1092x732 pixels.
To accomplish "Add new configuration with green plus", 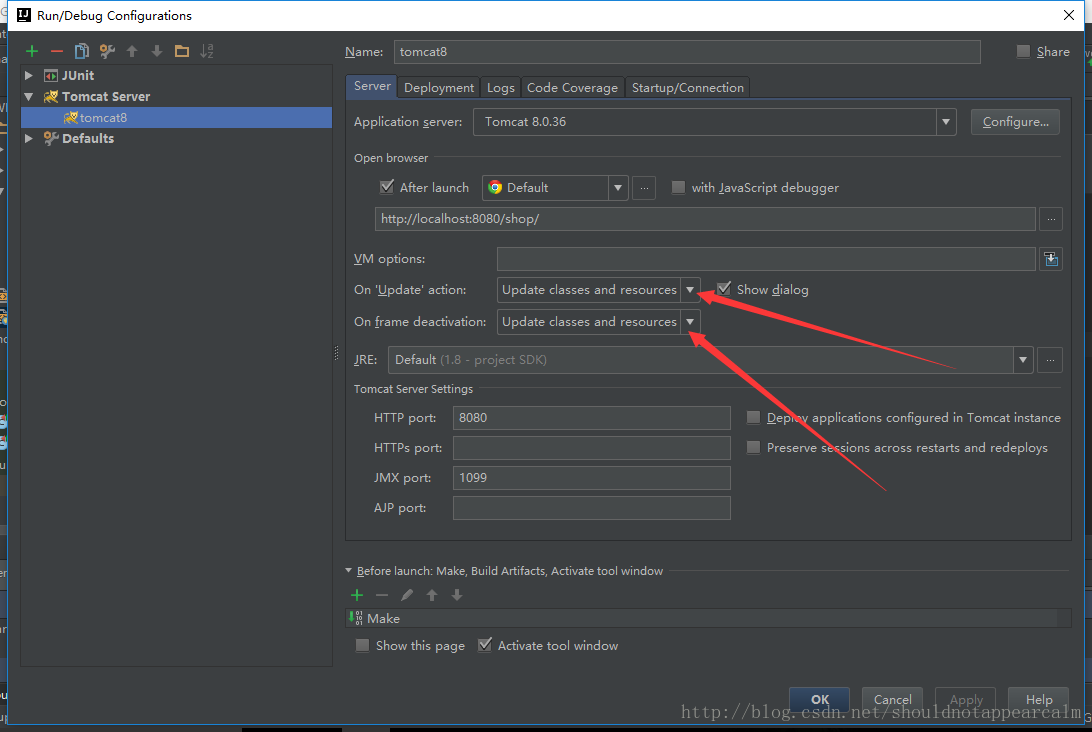I will pos(32,51).
